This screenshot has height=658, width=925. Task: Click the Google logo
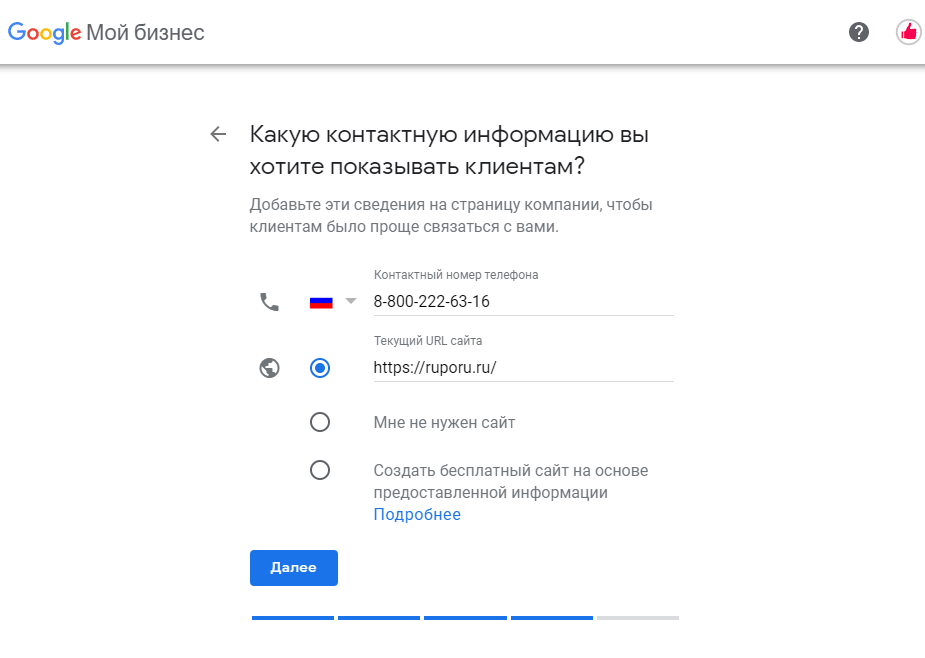(x=44, y=32)
